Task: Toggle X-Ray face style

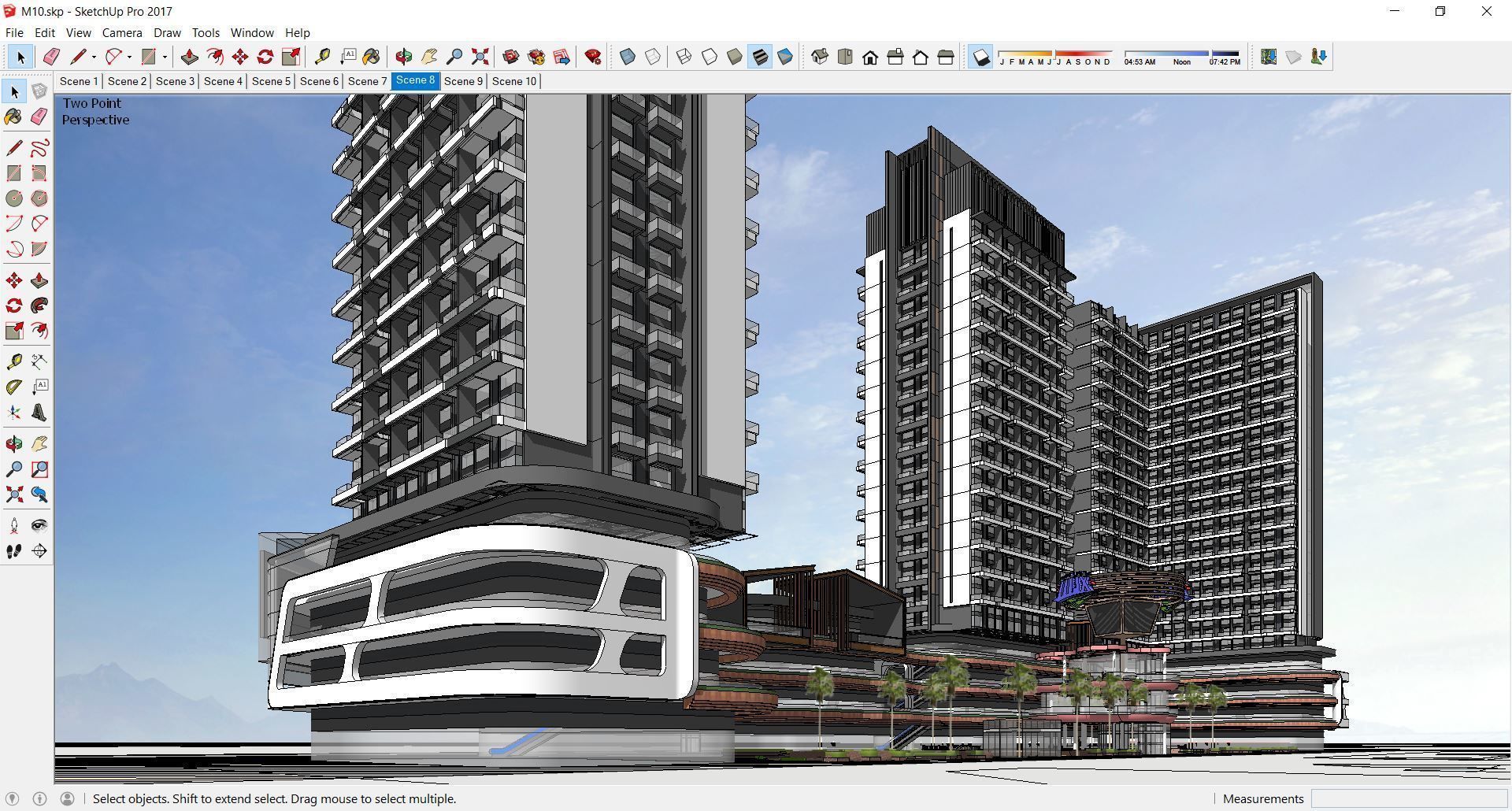Action: pyautogui.click(x=628, y=57)
